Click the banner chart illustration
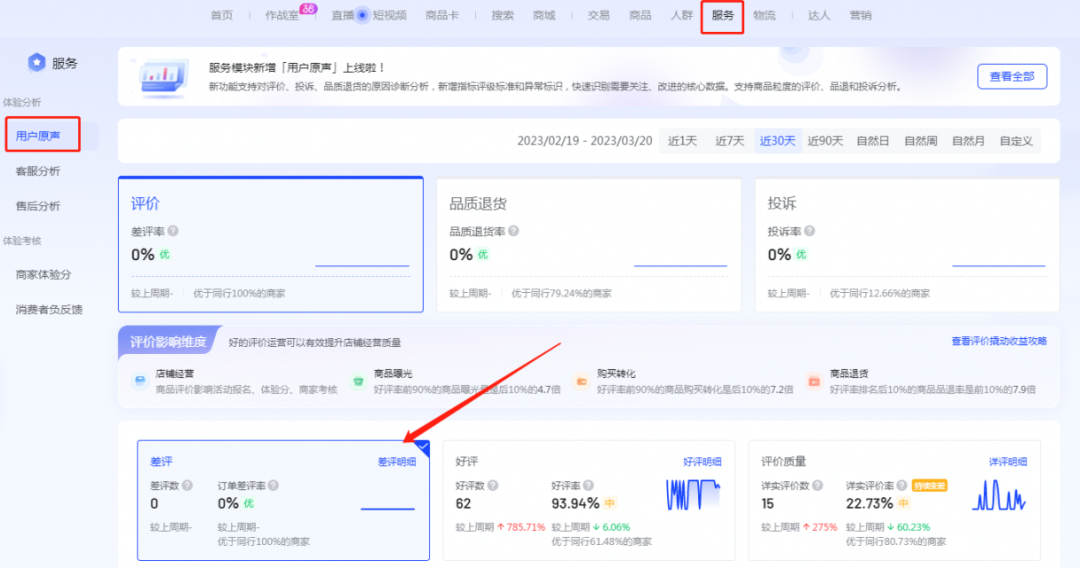Viewport: 1080px width, 568px height. point(163,78)
